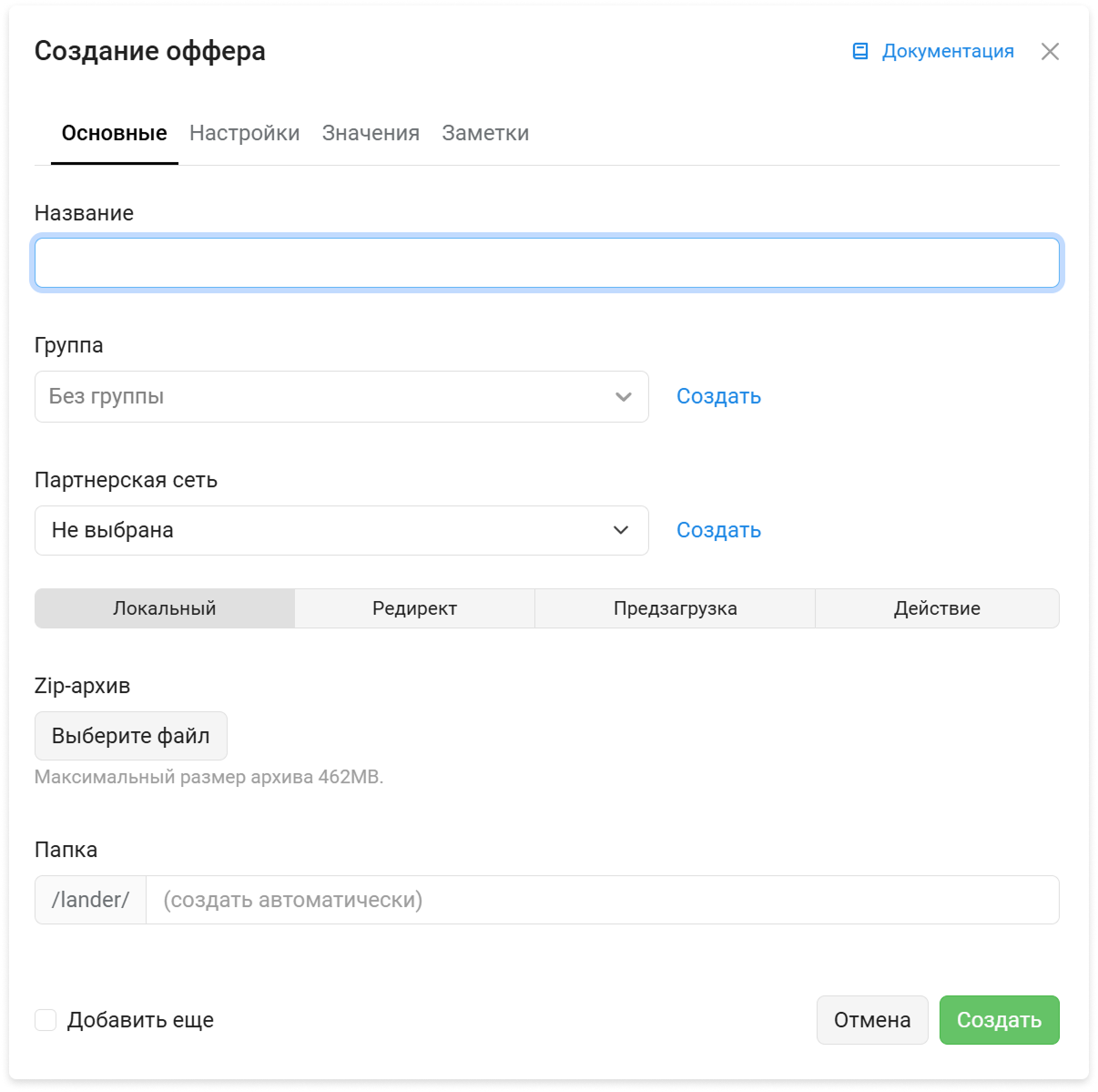Switch to the Настройки tab

[x=245, y=133]
